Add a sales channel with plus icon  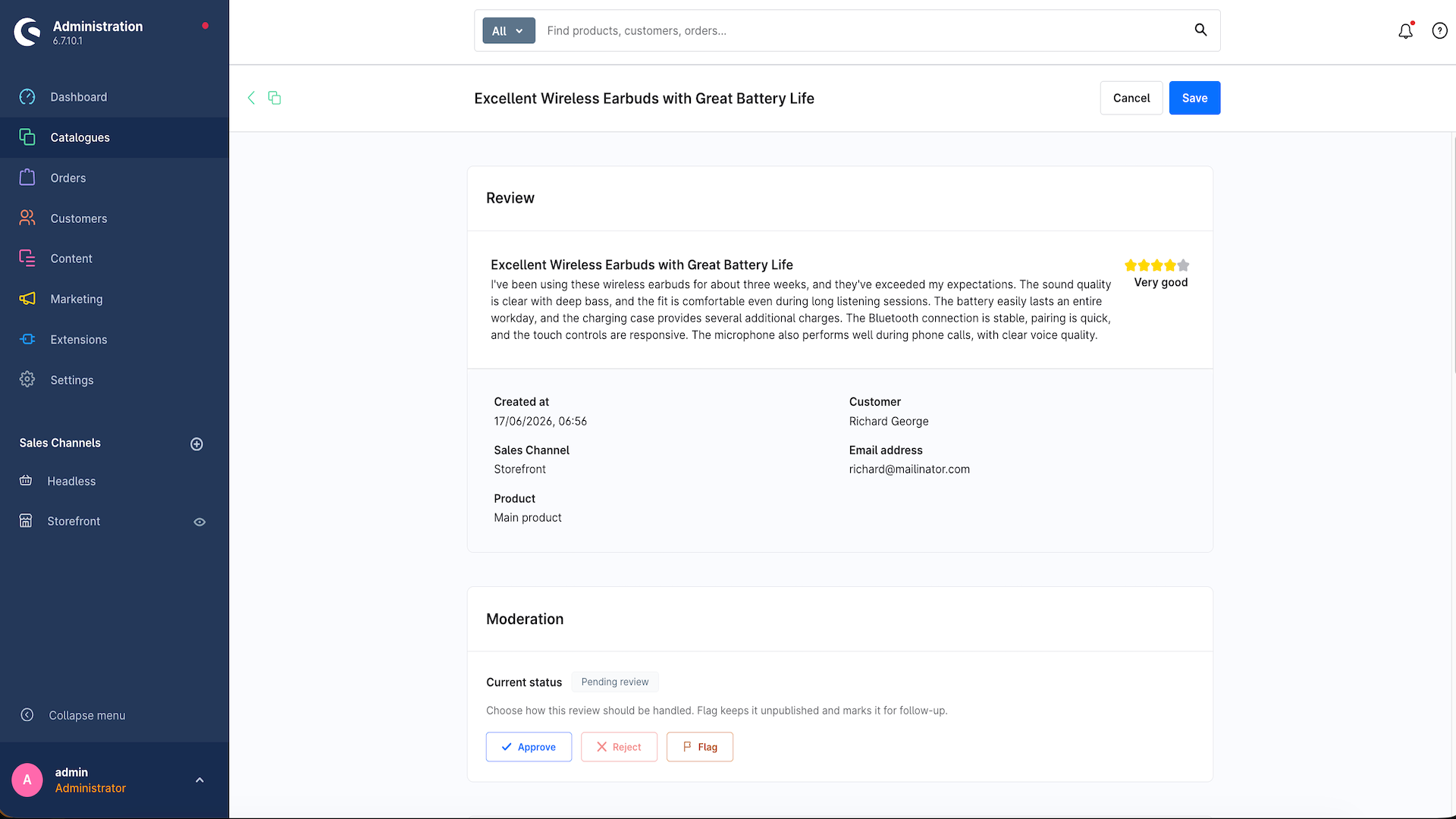point(196,444)
